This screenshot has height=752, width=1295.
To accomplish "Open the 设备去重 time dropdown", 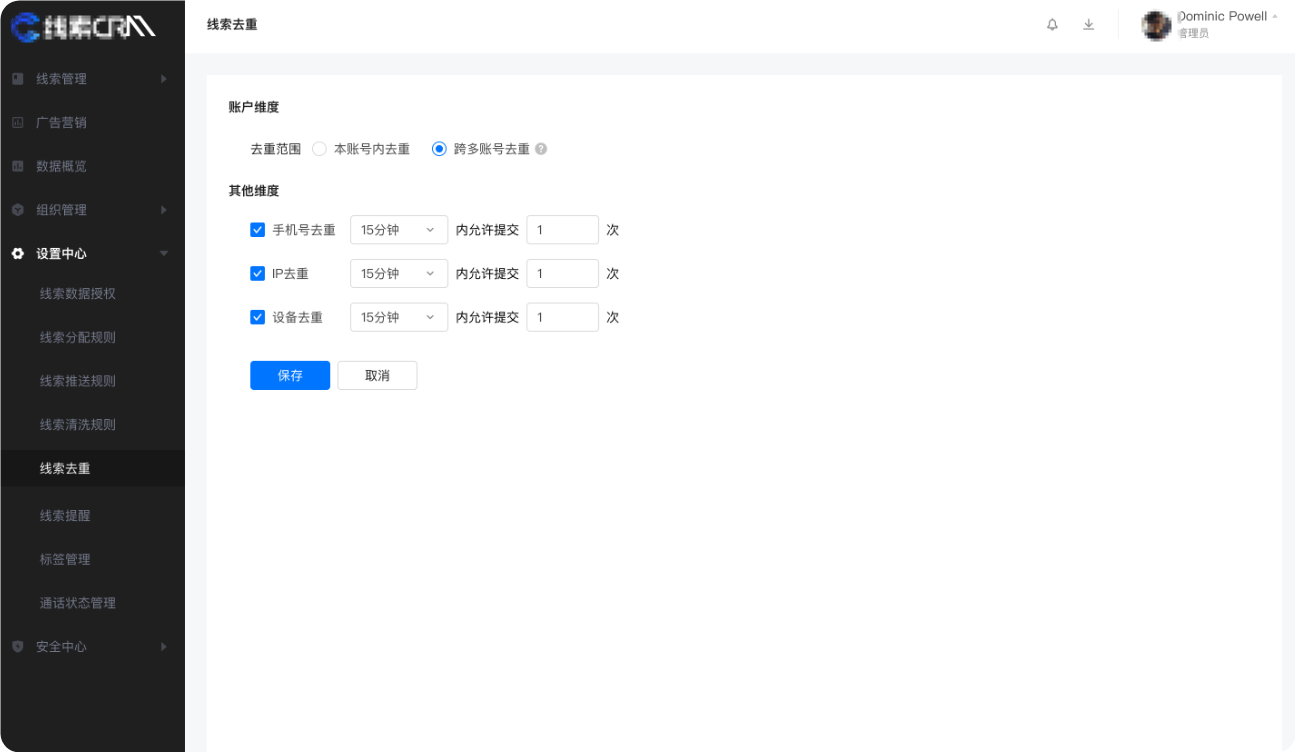I will click(398, 317).
